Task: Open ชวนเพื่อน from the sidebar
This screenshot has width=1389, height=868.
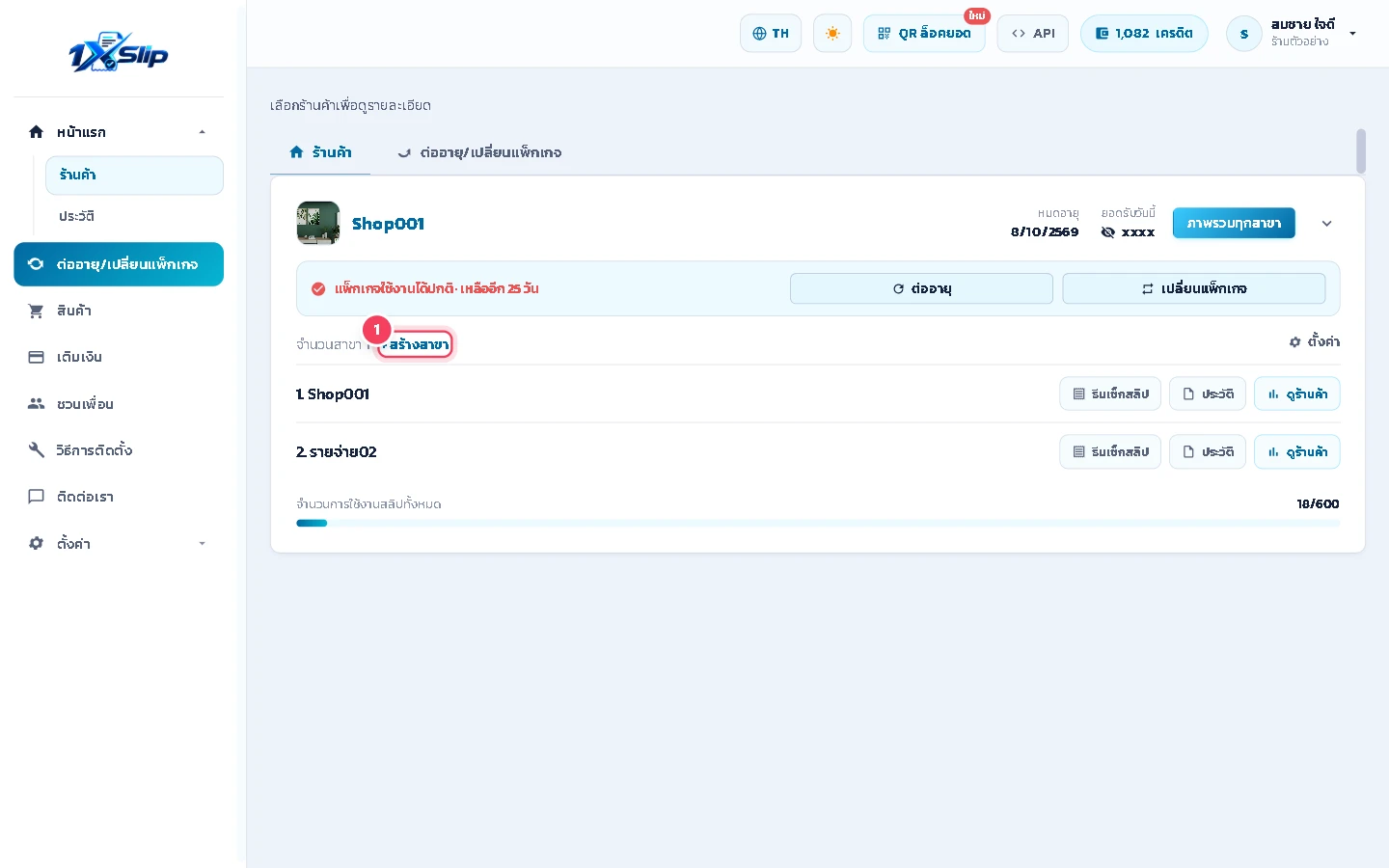Action: tap(119, 404)
